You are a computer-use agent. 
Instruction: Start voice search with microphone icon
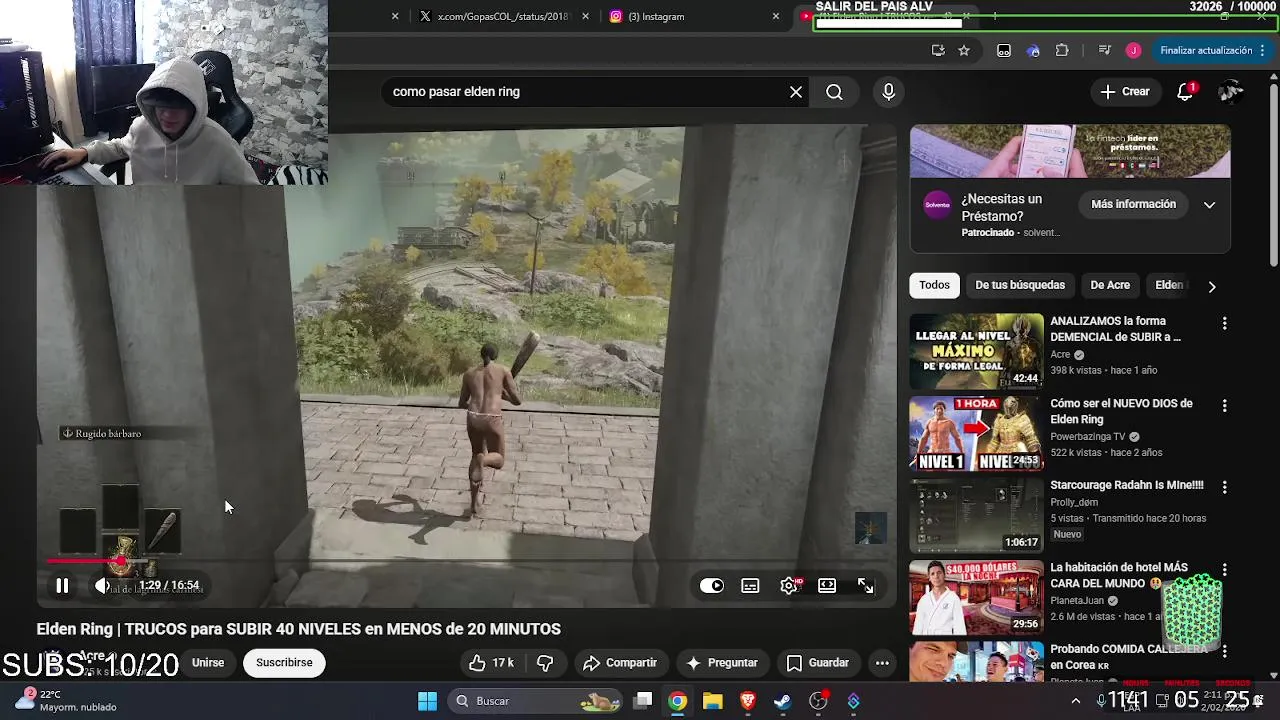pos(889,92)
